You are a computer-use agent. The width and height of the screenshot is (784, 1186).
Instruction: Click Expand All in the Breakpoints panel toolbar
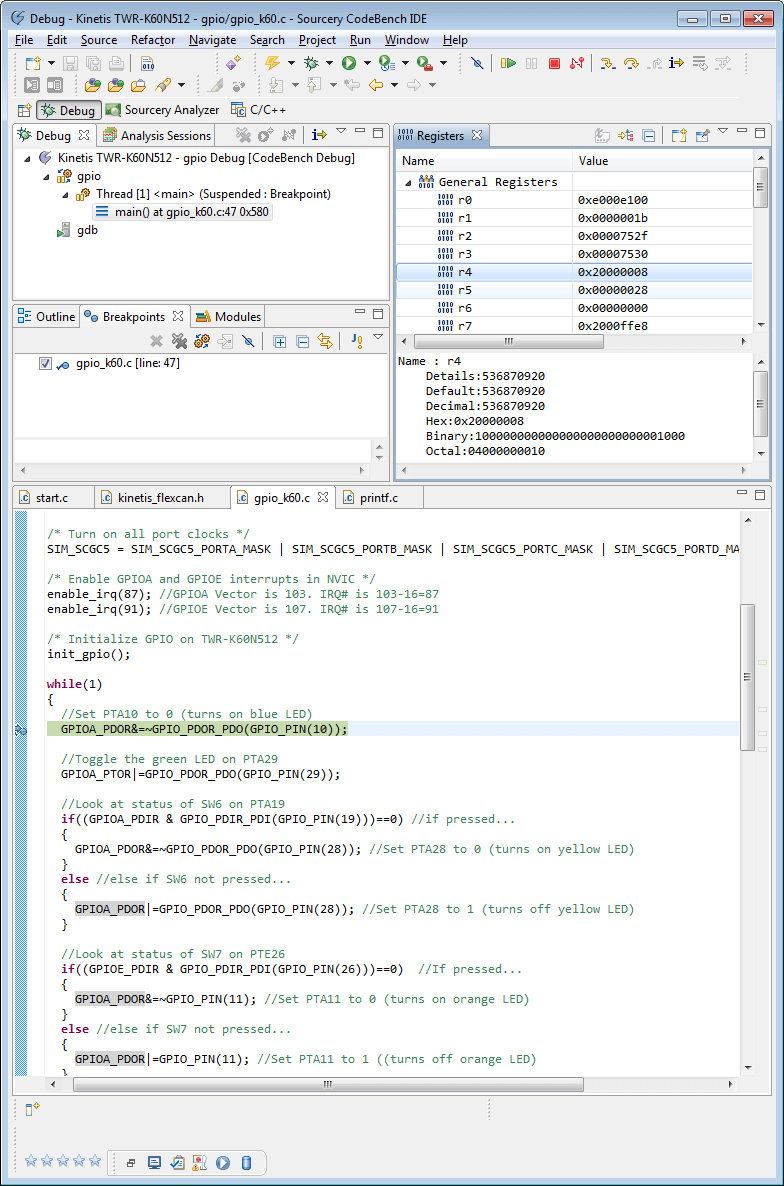[280, 342]
